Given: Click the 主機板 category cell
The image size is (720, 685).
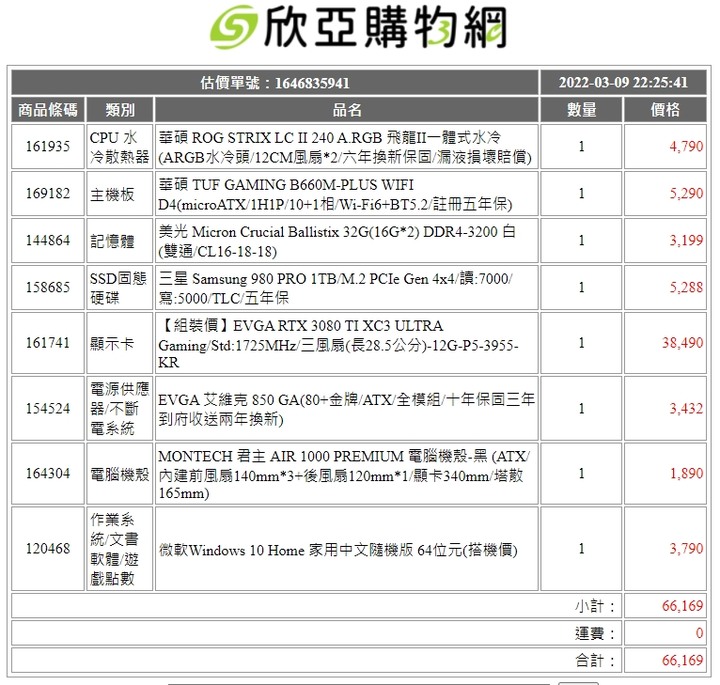Looking at the screenshot, I should 119,194.
